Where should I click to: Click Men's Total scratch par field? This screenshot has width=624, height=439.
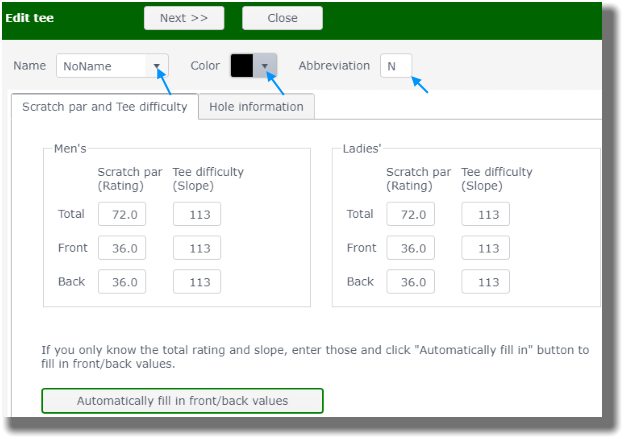coord(122,214)
